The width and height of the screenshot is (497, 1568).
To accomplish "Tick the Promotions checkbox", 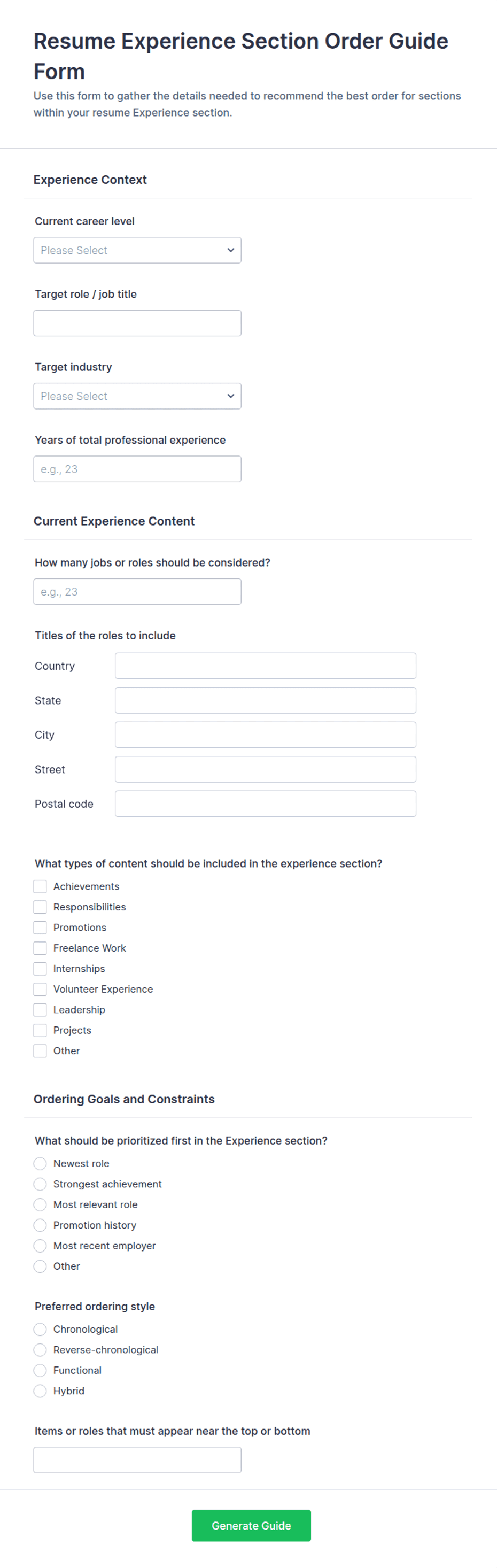I will tap(40, 928).
